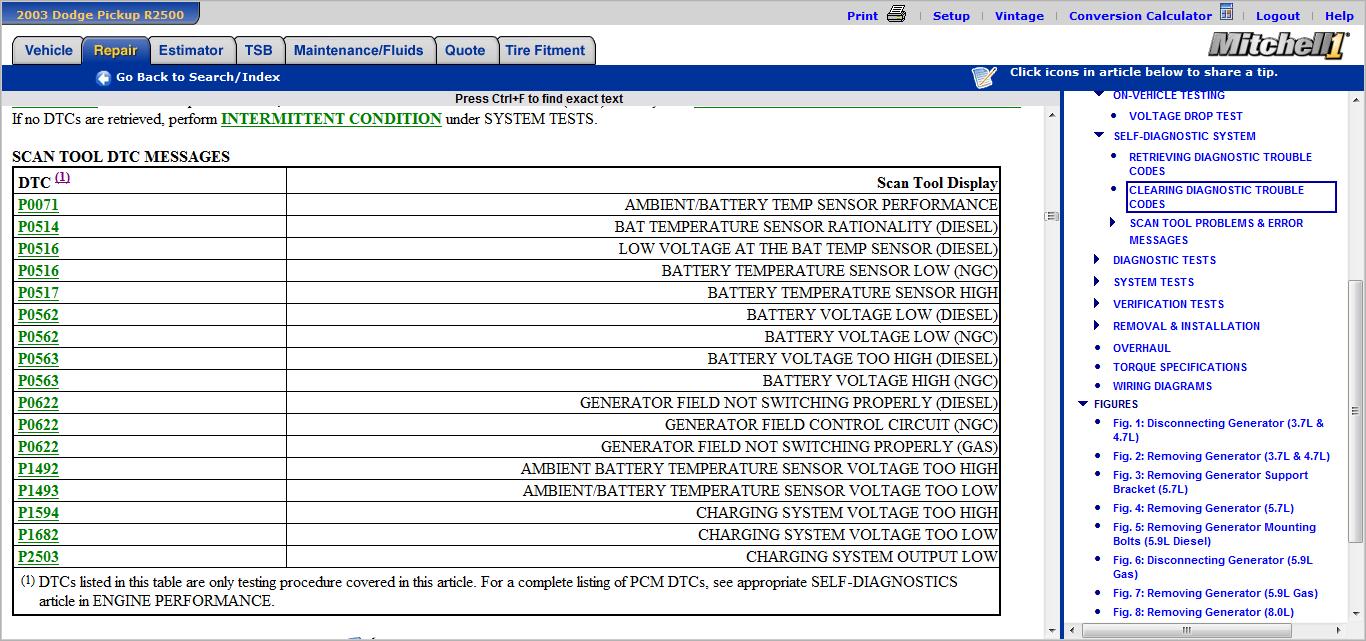Open the Setup link
This screenshot has width=1366, height=641.
(x=951, y=16)
